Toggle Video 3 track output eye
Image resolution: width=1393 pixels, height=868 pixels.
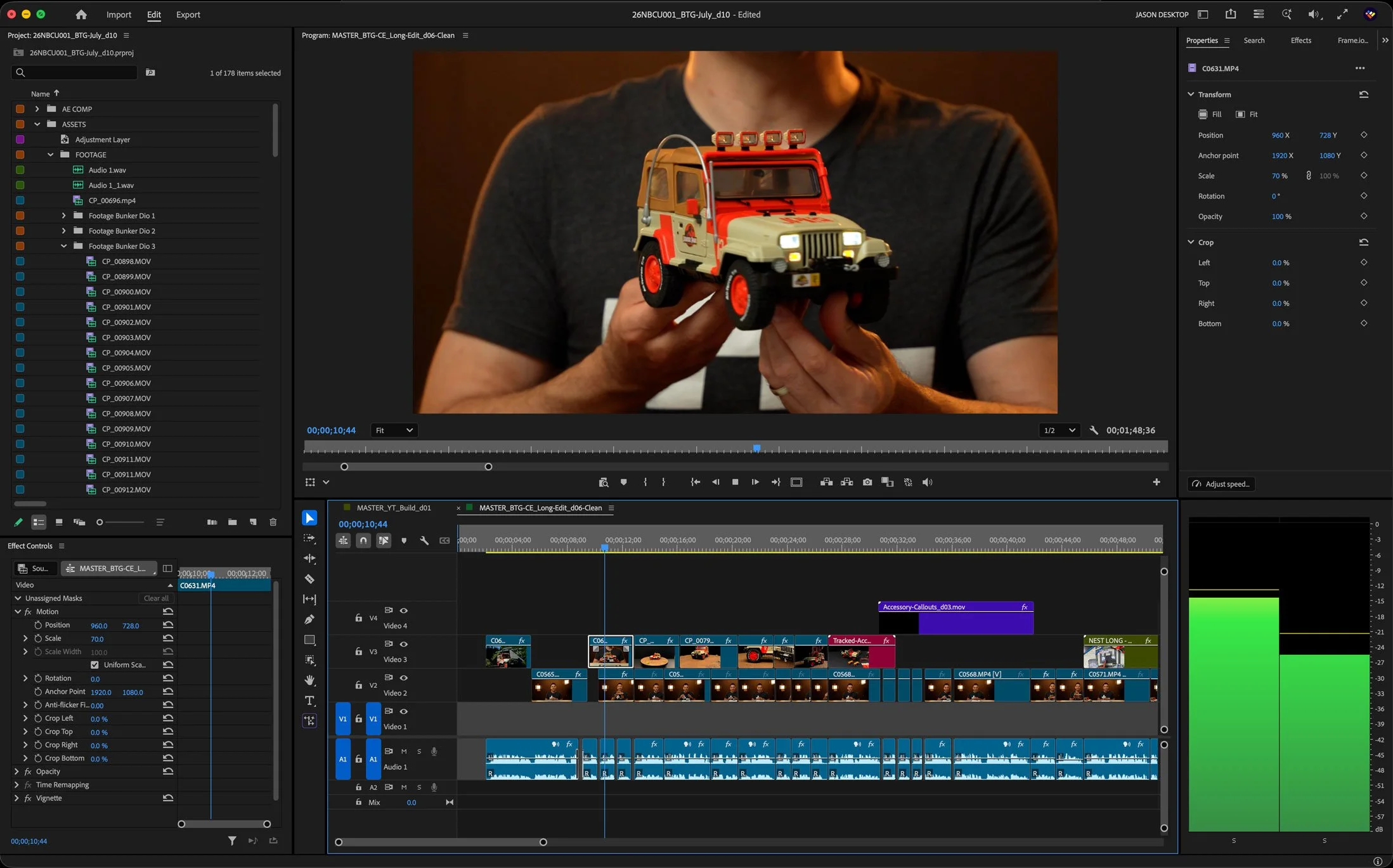[403, 644]
